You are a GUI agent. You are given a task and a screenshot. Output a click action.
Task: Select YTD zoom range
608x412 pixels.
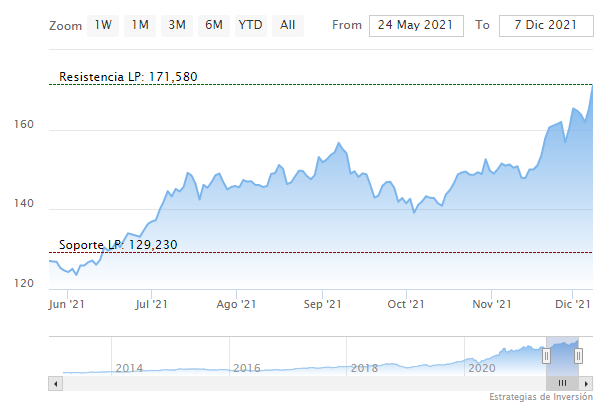click(x=250, y=25)
